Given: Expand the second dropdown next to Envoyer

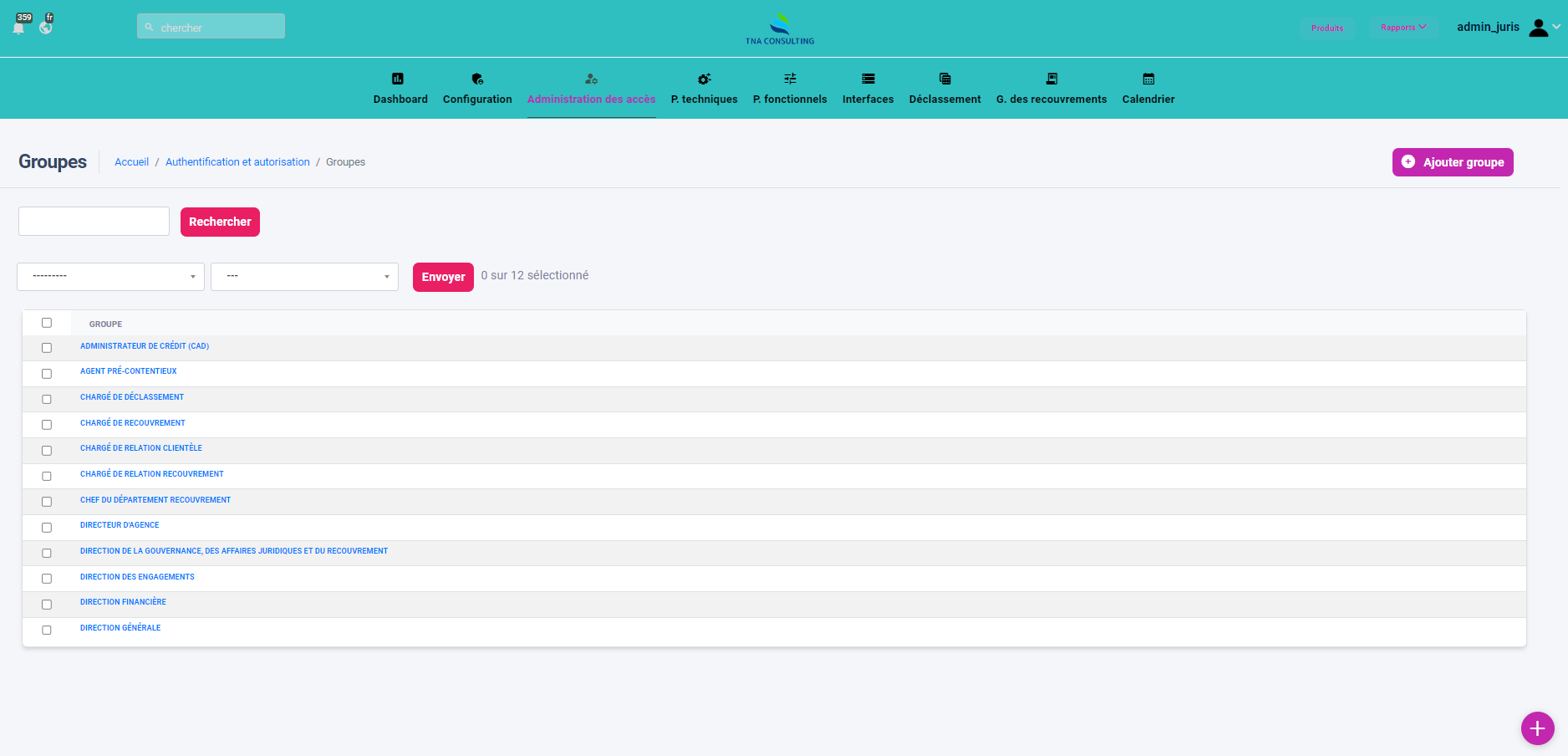Looking at the screenshot, I should coord(304,277).
